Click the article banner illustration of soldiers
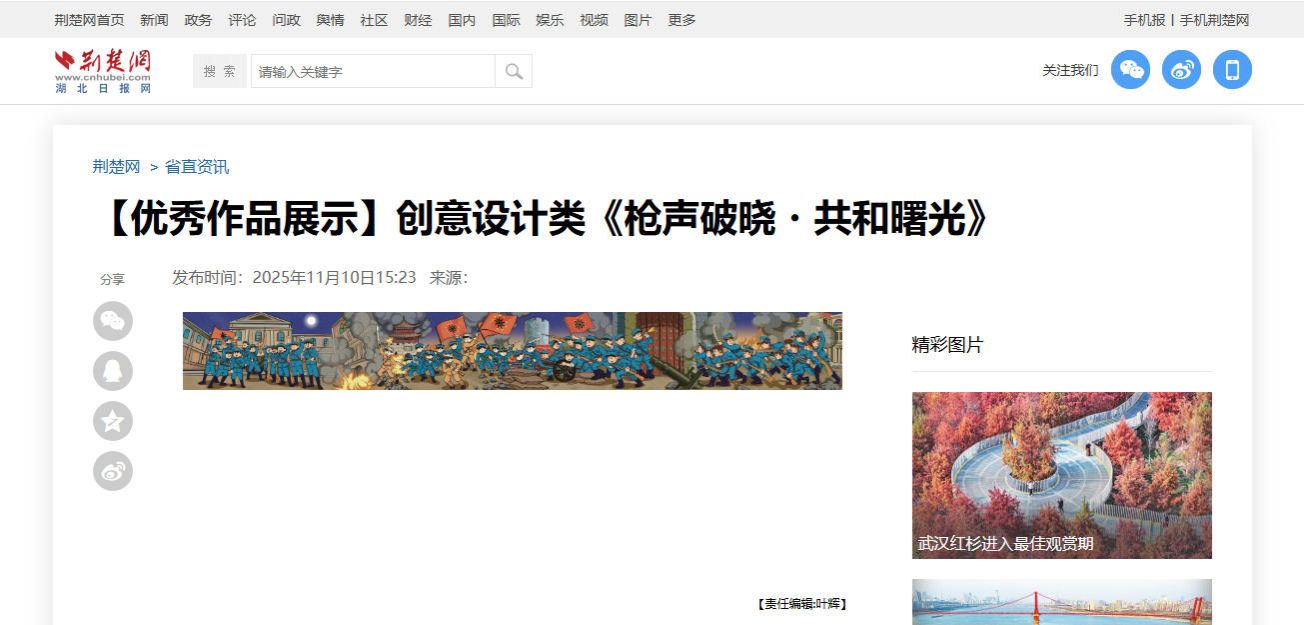 point(512,350)
